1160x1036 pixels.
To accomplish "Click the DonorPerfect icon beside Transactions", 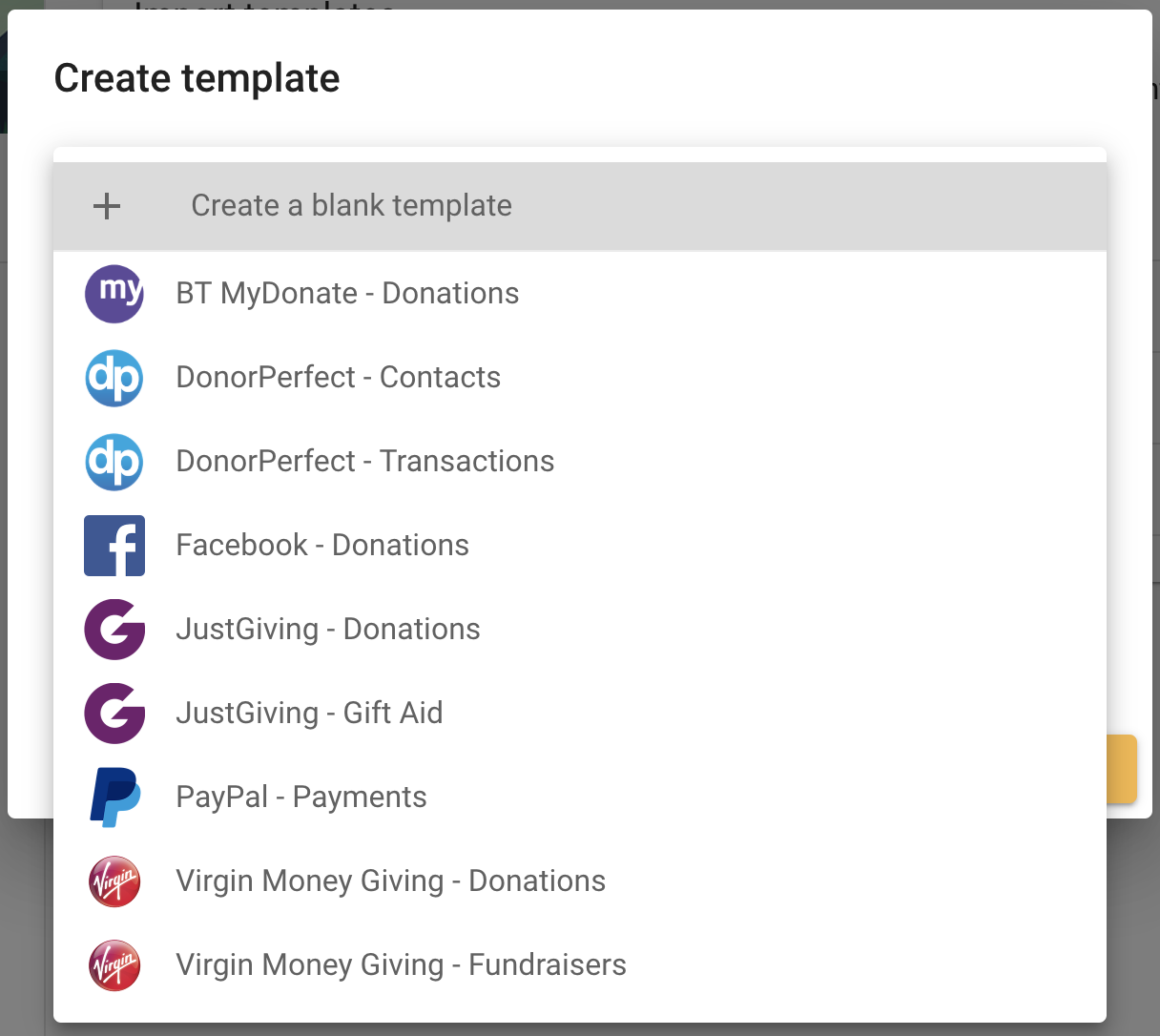I will point(114,461).
